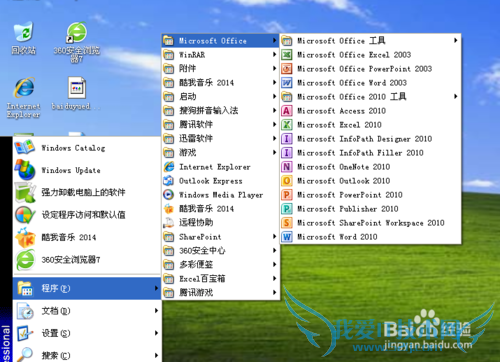Viewport: 500px width, 362px height.
Task: Click Windows Media Player icon
Action: 169,195
